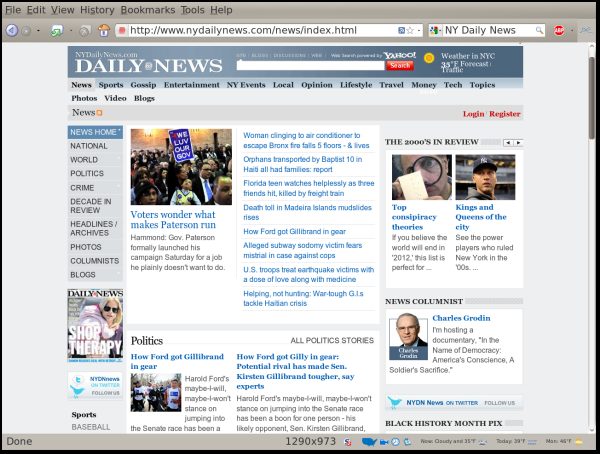The image size is (600, 454).
Task: Click the search engine icon in the search box
Action: click(x=434, y=30)
